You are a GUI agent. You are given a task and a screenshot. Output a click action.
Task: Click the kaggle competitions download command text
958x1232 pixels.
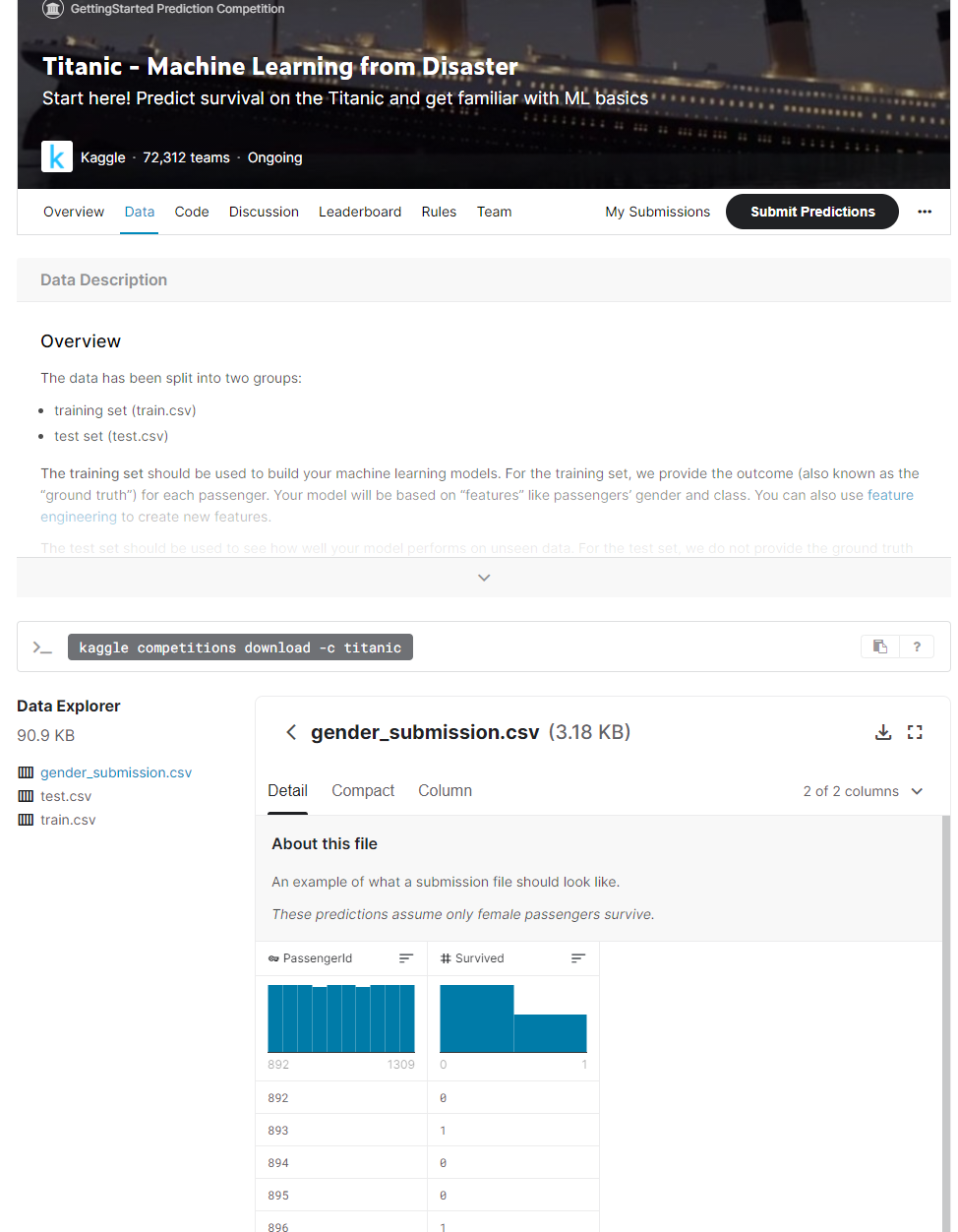click(240, 647)
